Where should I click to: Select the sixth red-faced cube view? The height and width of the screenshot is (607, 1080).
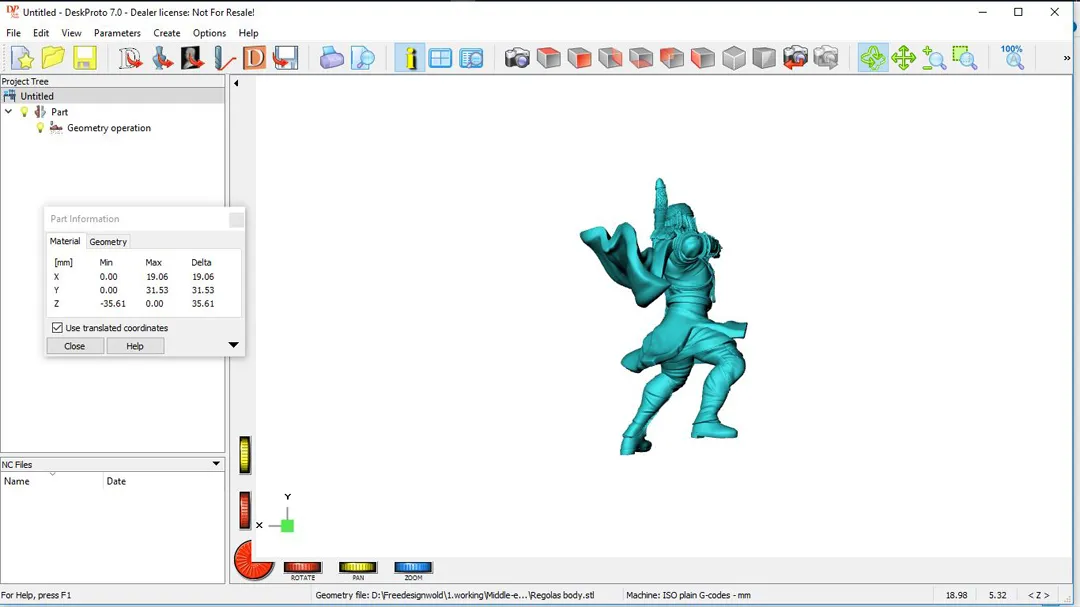coord(703,58)
